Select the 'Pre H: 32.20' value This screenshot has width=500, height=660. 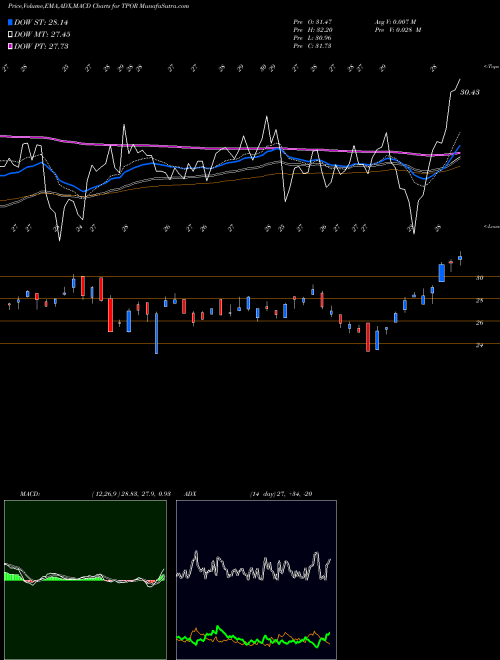tap(313, 30)
